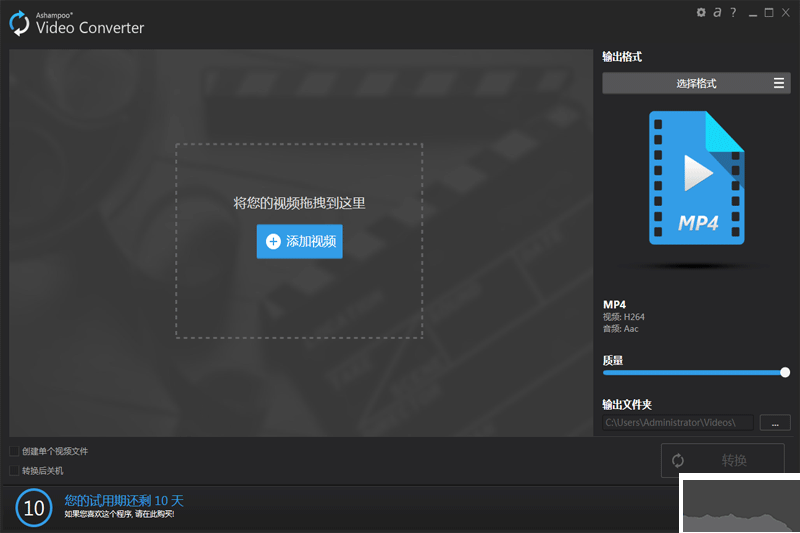Maximize the Video Converter window
This screenshot has height=533, width=800.
click(769, 12)
